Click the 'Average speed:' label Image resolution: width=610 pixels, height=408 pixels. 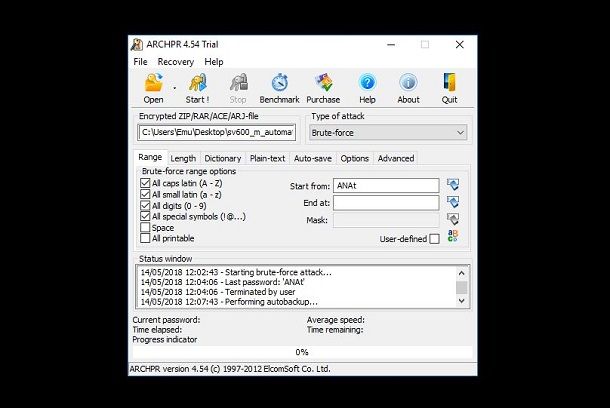(336, 320)
